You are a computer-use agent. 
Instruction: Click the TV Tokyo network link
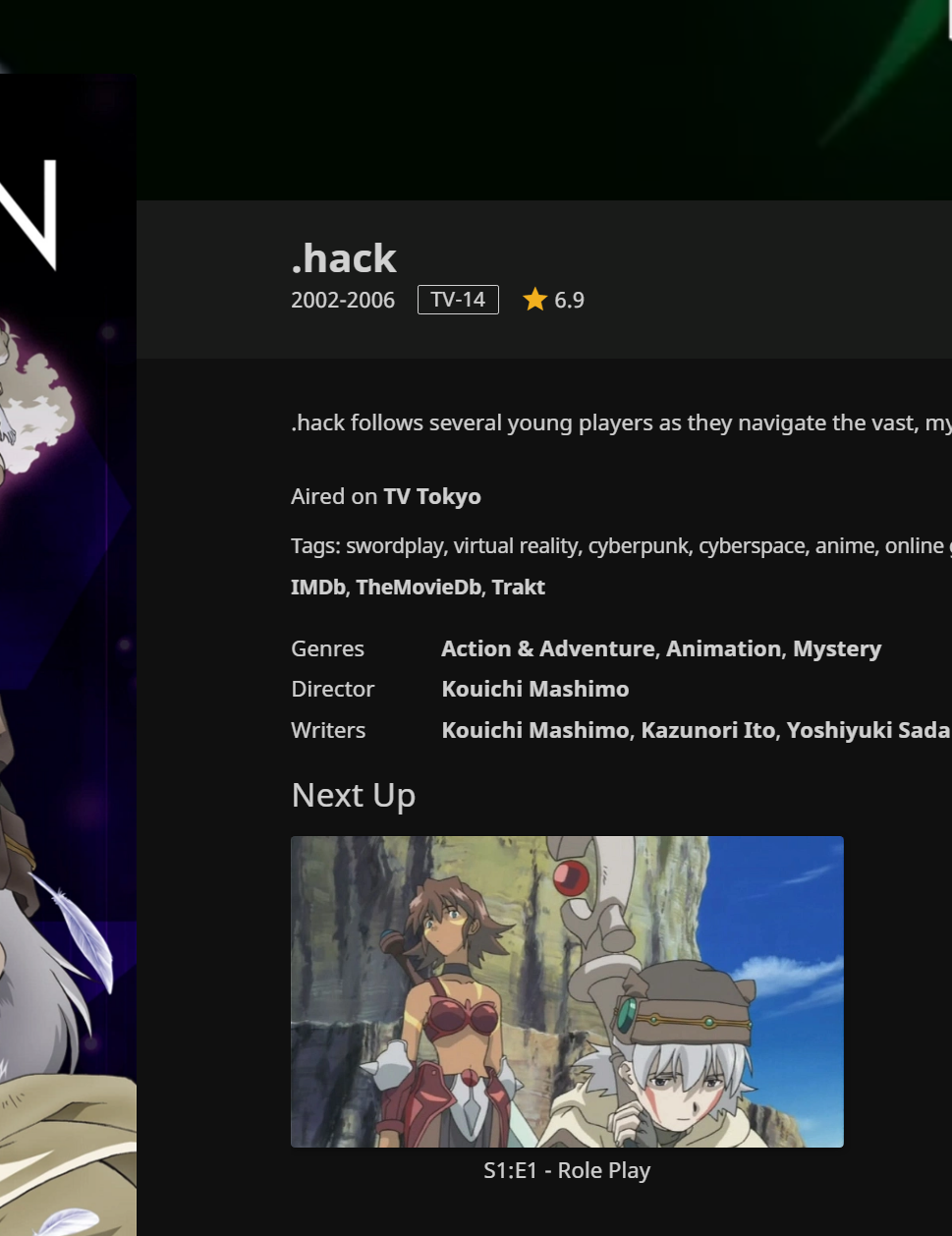pos(432,496)
